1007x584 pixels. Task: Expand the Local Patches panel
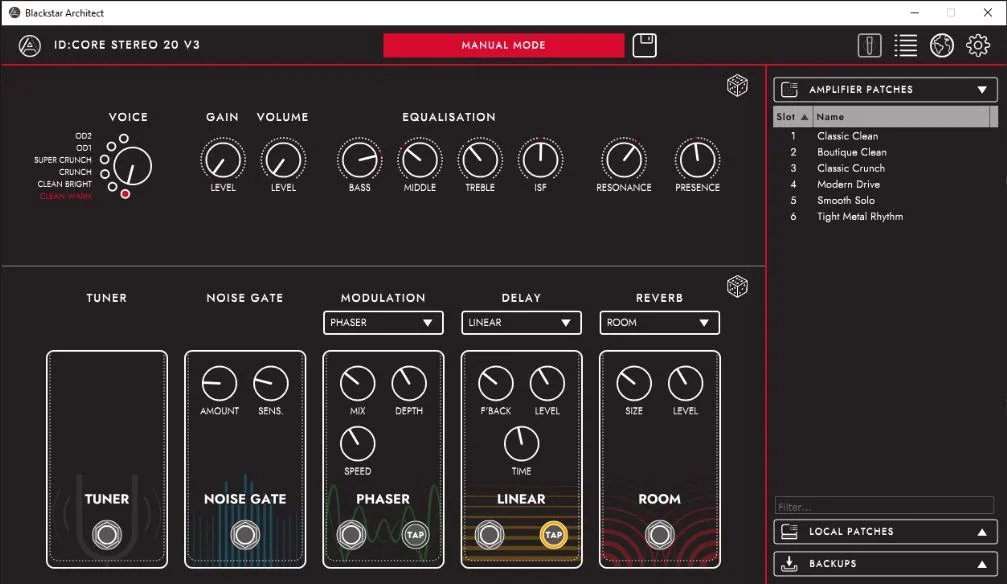885,532
